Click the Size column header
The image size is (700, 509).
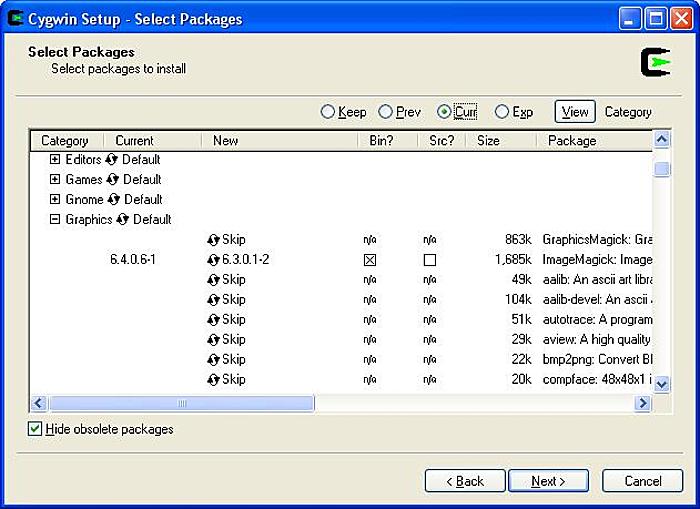coord(501,141)
